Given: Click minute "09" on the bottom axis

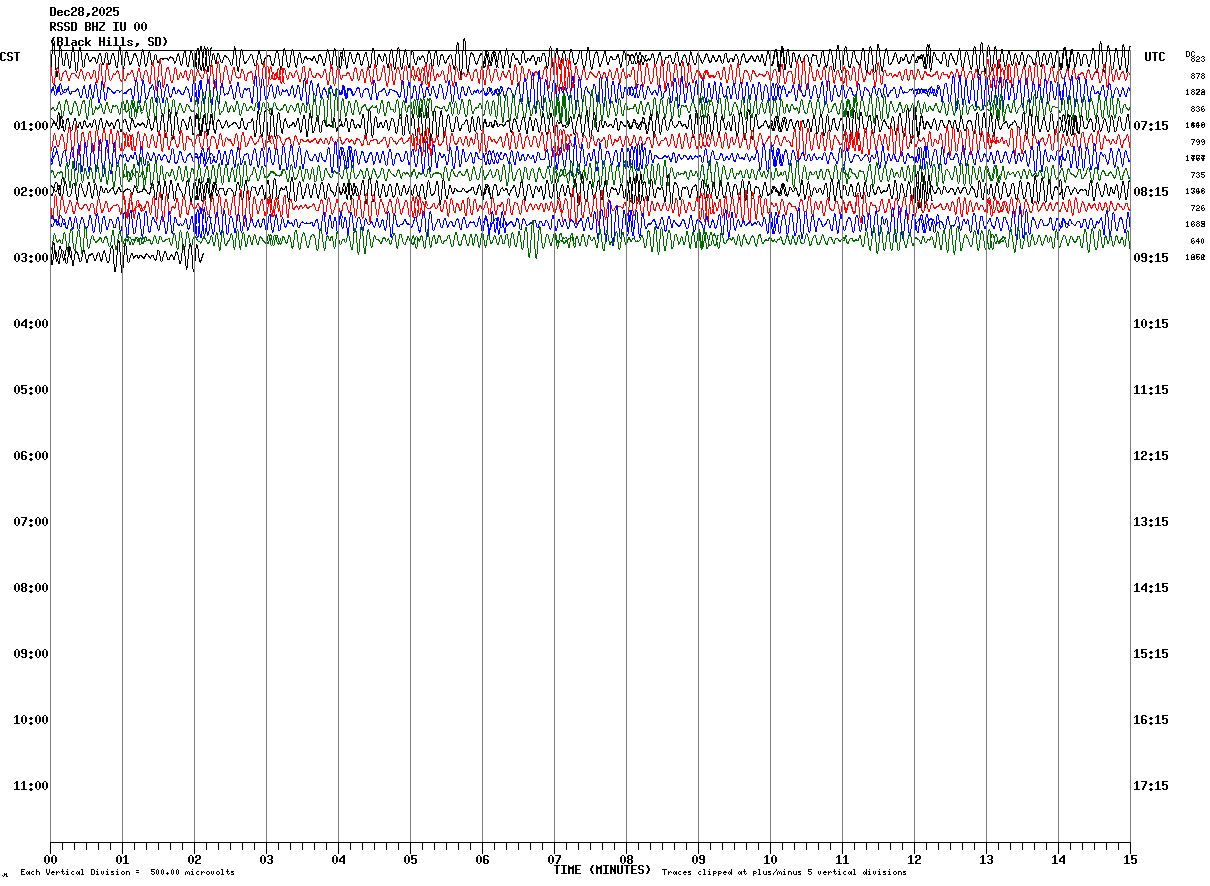Looking at the screenshot, I should point(698,859).
